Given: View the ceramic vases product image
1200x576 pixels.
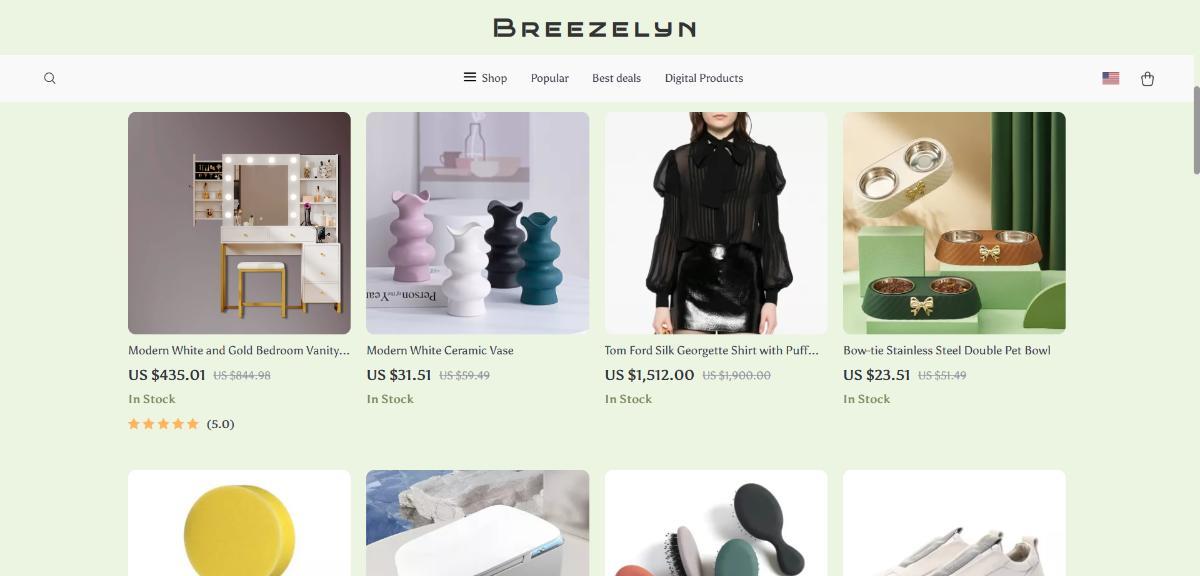Looking at the screenshot, I should [477, 223].
